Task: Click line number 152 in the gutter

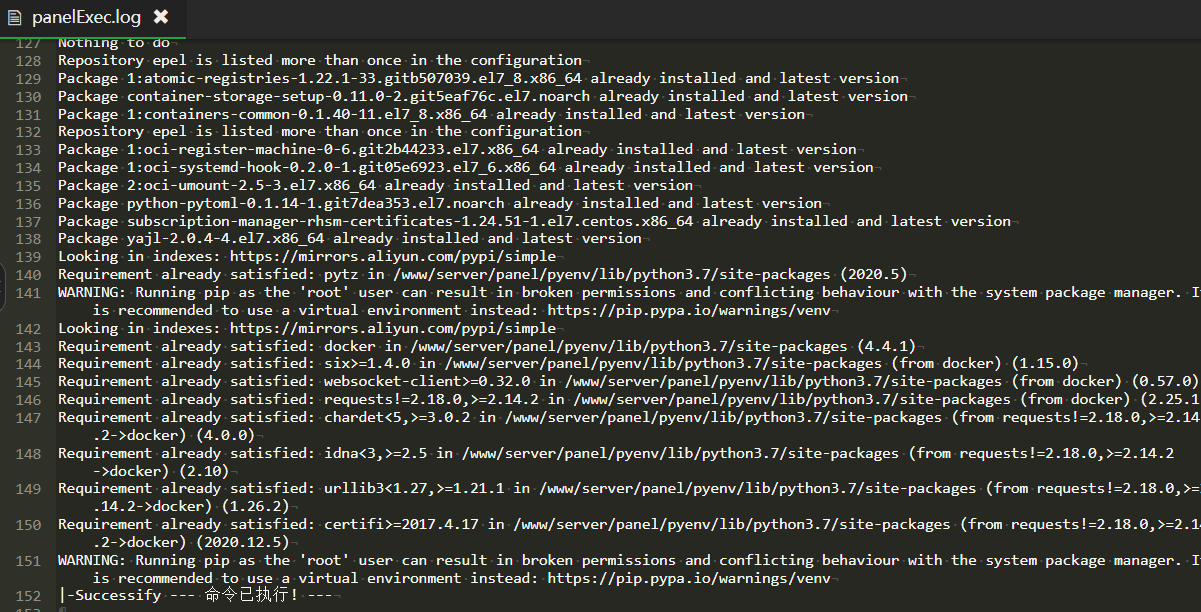Action: click(29, 596)
